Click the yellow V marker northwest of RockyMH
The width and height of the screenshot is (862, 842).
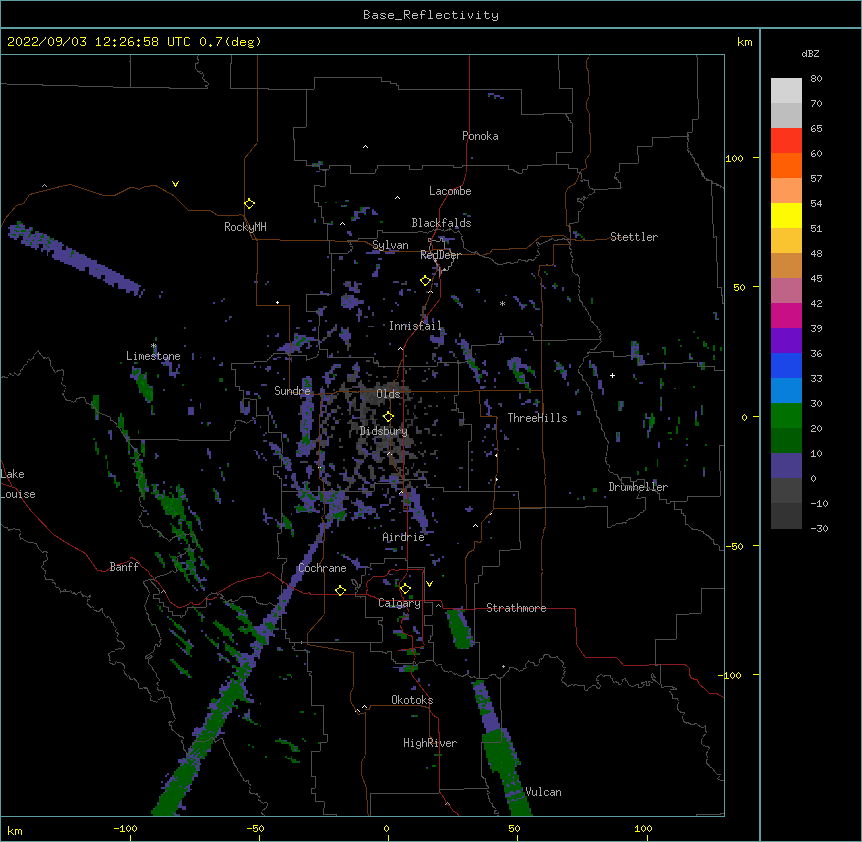(175, 184)
